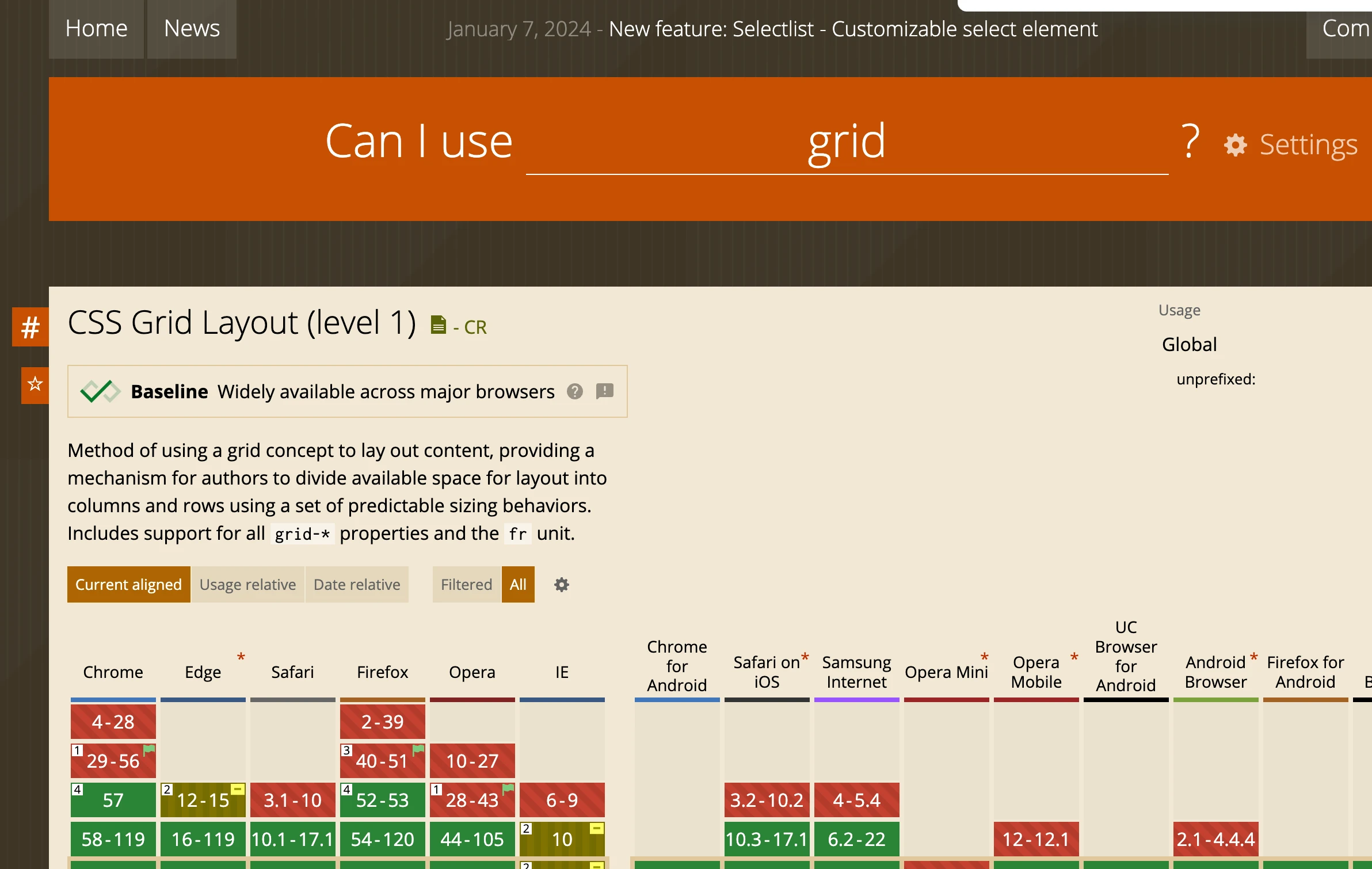1372x869 pixels.
Task: Click Firefox 54-120 cell
Action: click(x=383, y=839)
